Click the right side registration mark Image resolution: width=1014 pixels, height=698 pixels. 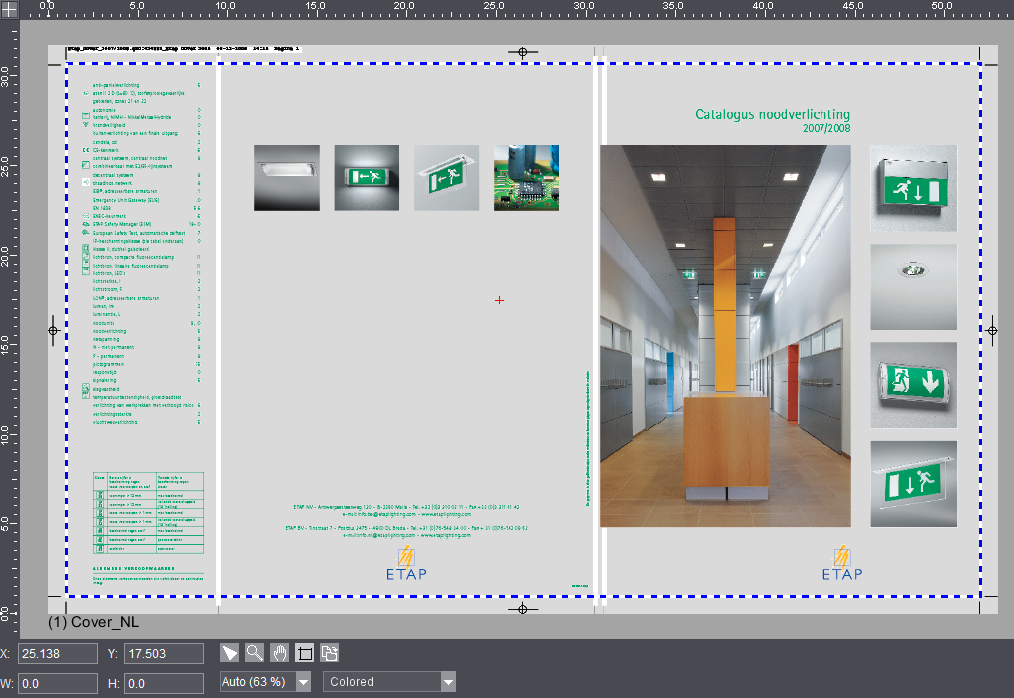[x=992, y=330]
